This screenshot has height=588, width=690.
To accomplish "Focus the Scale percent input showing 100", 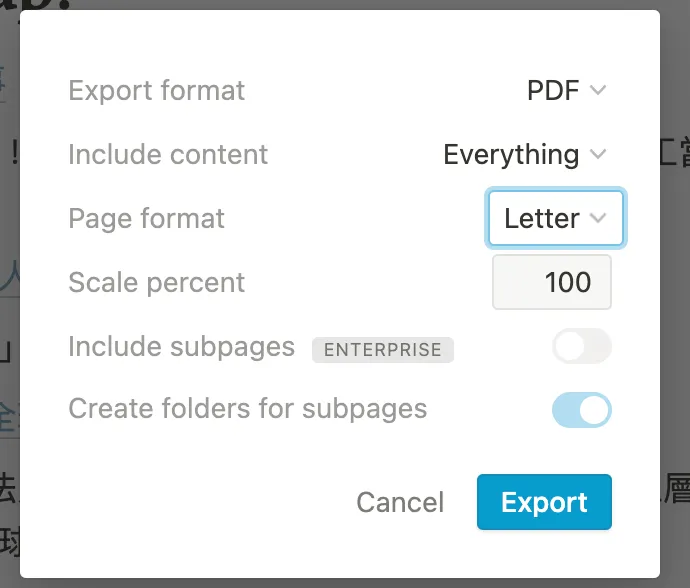I will point(552,283).
